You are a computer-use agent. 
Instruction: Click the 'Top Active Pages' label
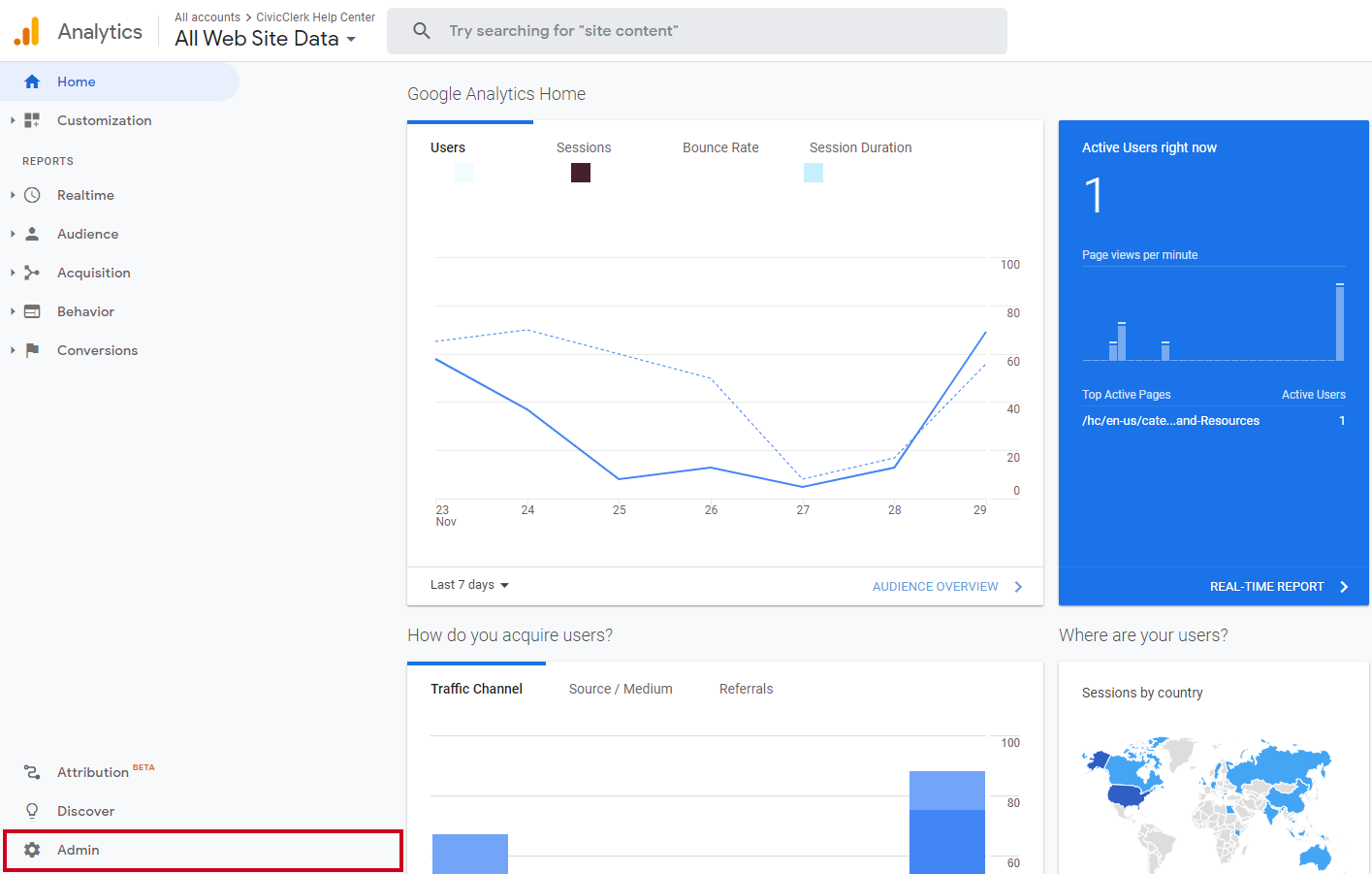1127,395
